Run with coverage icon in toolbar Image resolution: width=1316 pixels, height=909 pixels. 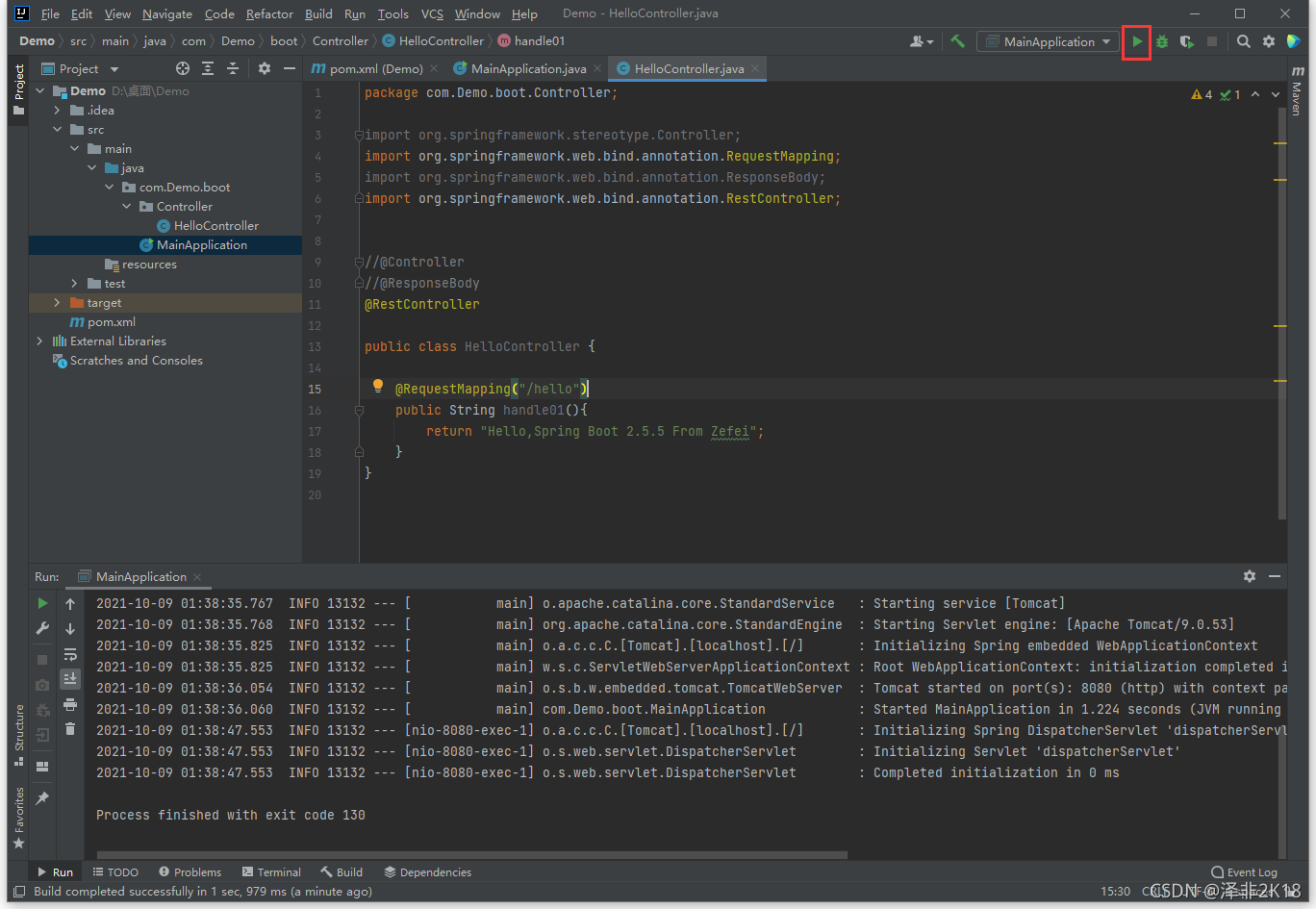click(x=1187, y=41)
